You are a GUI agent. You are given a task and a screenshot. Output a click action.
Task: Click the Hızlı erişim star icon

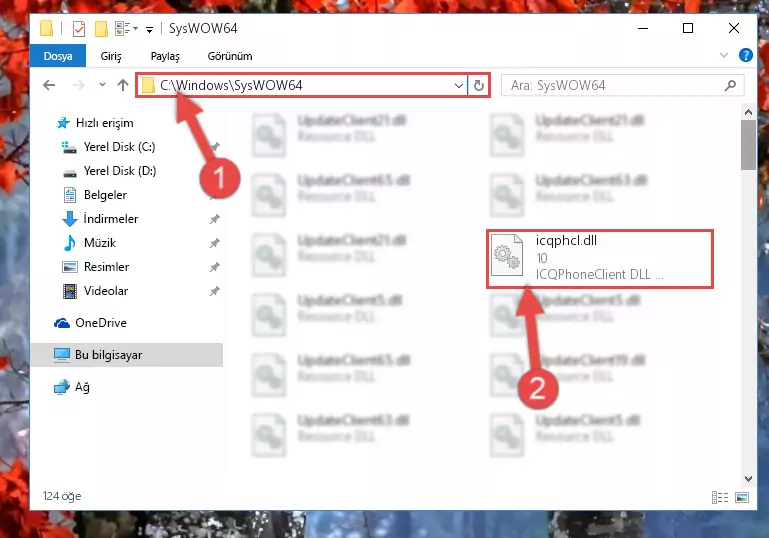click(63, 123)
